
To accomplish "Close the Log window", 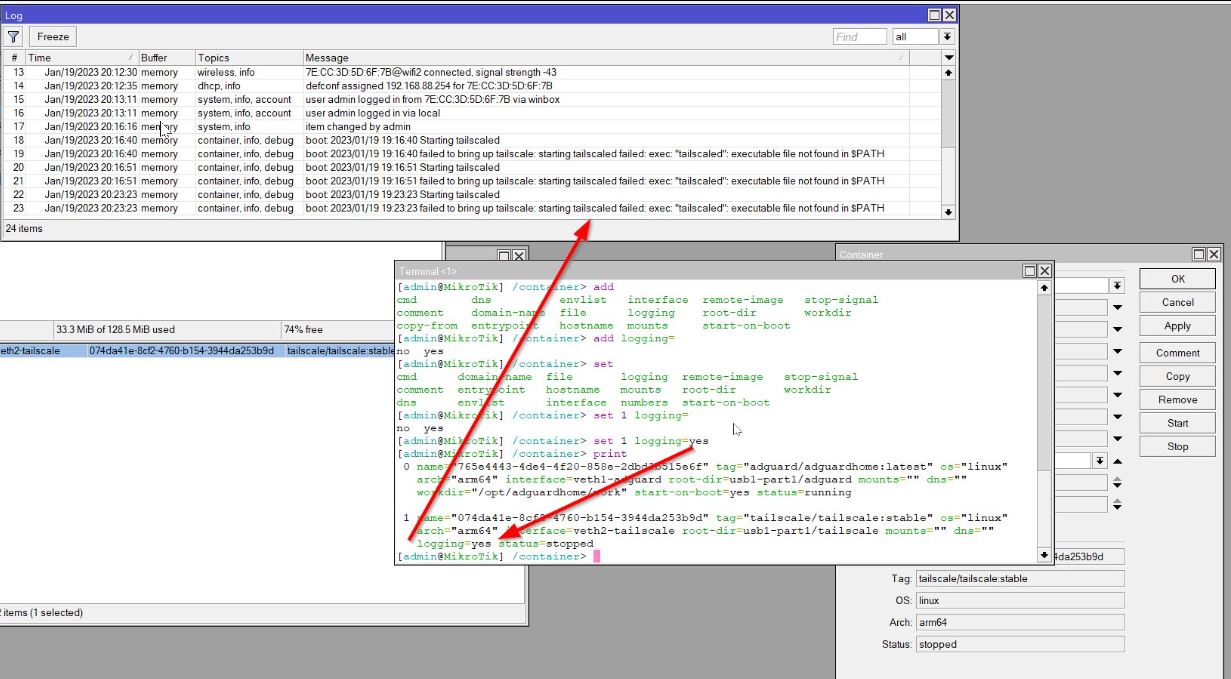I will click(949, 15).
